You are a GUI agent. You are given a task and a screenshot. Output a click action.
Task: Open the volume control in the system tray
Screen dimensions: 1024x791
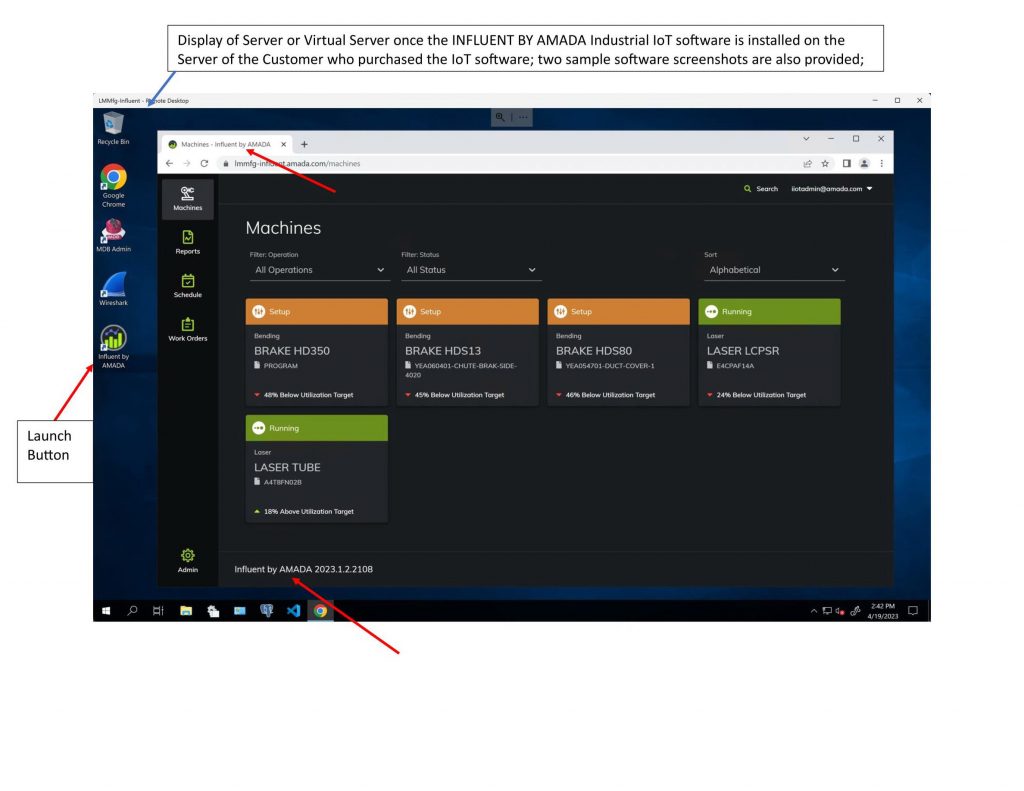click(840, 611)
